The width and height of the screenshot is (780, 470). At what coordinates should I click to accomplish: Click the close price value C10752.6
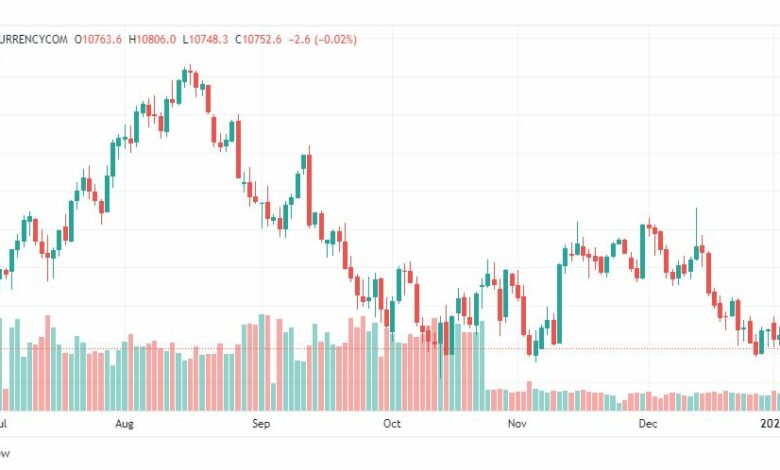click(x=258, y=39)
